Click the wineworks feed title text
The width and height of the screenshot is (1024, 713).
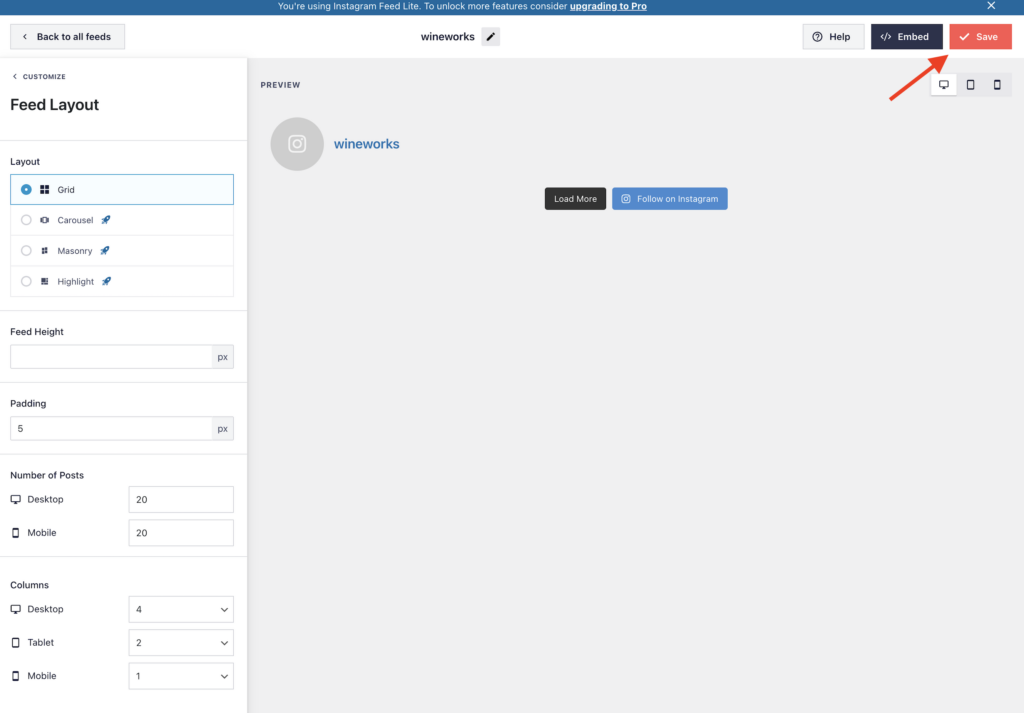point(447,37)
